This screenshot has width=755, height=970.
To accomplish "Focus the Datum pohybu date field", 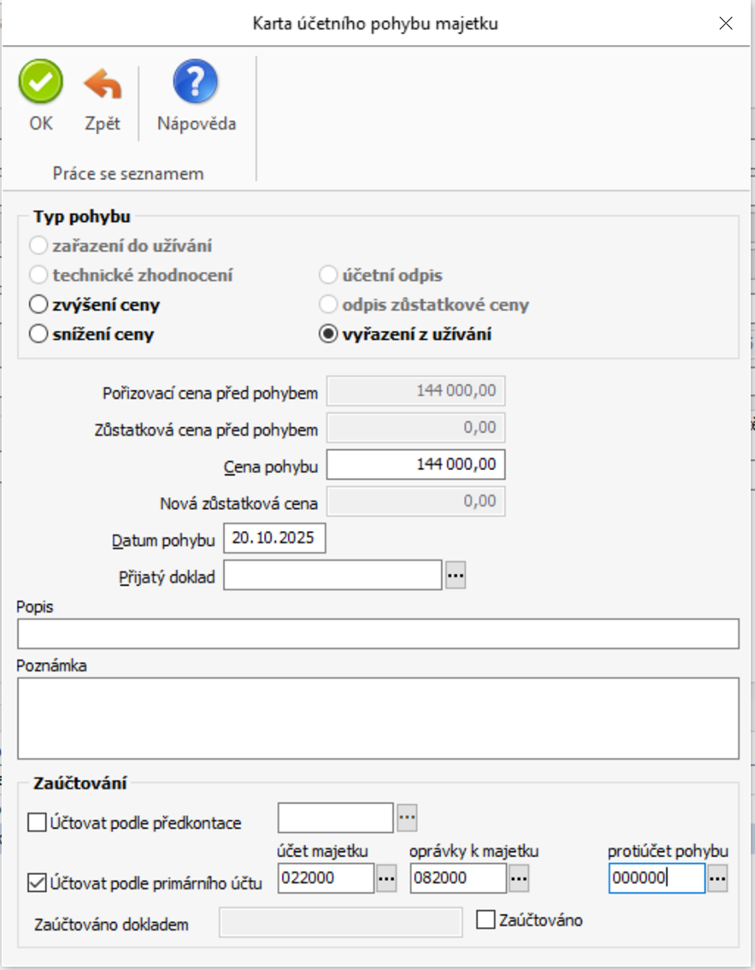I will click(x=275, y=538).
